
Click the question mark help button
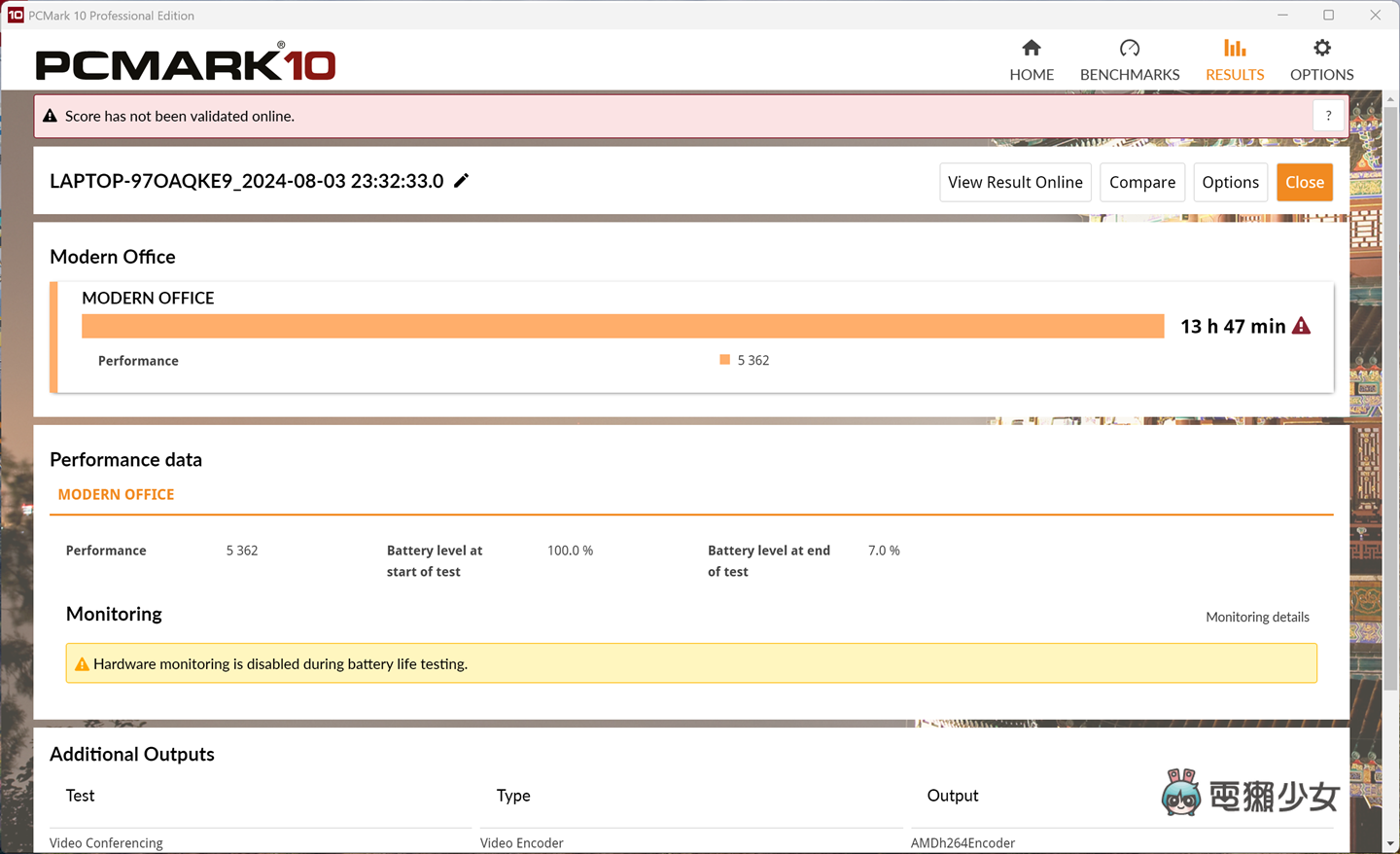click(1328, 115)
